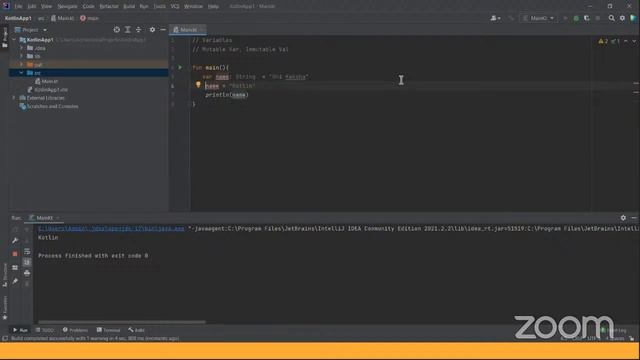Click the Build hammer icon in top toolbar

[511, 18]
